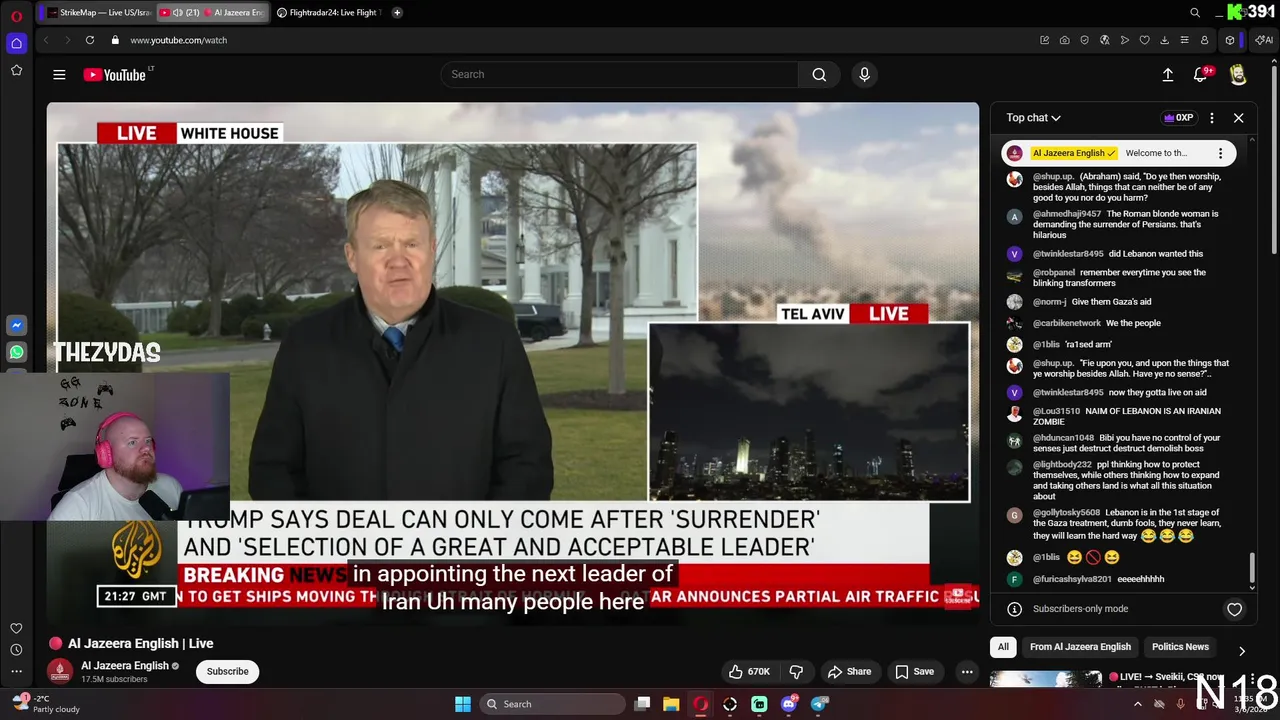Open the YouTube hamburger guide menu
This screenshot has height=720, width=1280.
click(x=59, y=74)
